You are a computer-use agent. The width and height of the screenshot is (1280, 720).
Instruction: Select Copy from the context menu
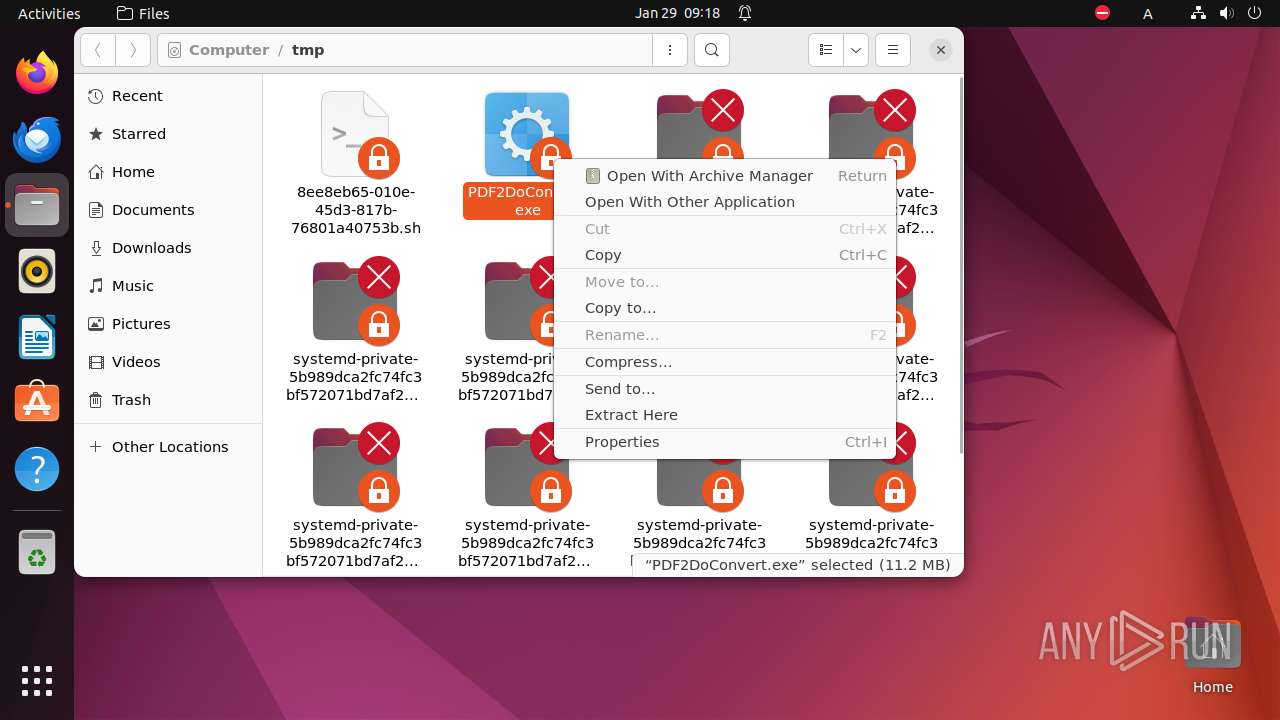pyautogui.click(x=725, y=255)
